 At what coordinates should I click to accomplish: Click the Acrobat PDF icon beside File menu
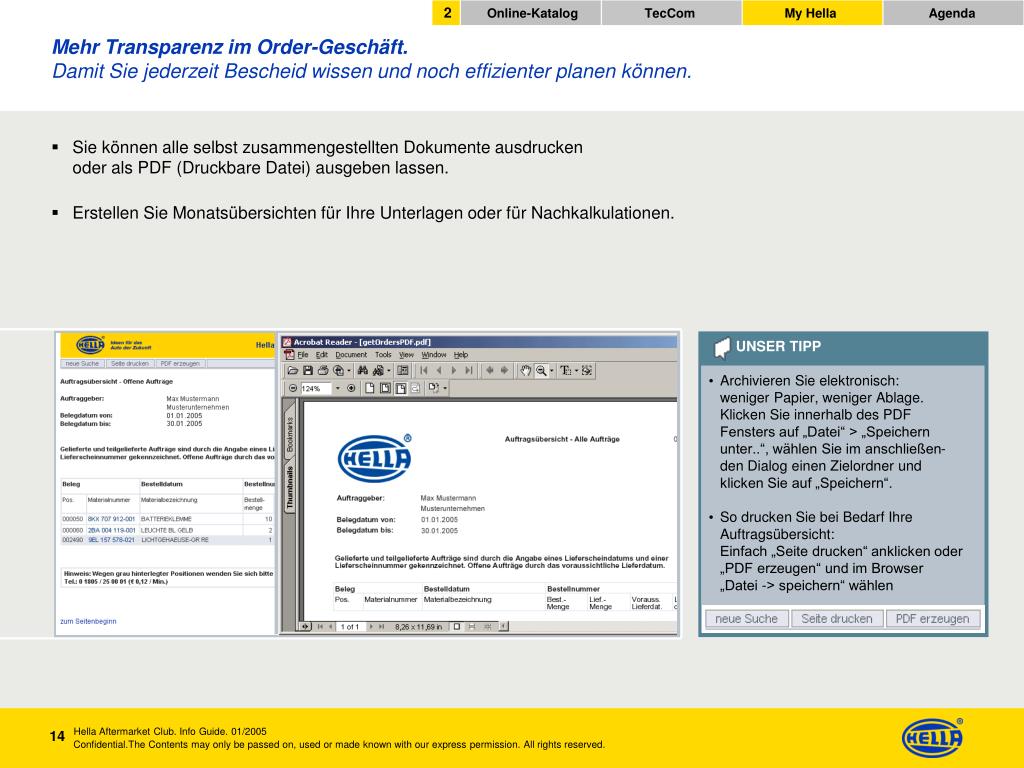pyautogui.click(x=289, y=355)
